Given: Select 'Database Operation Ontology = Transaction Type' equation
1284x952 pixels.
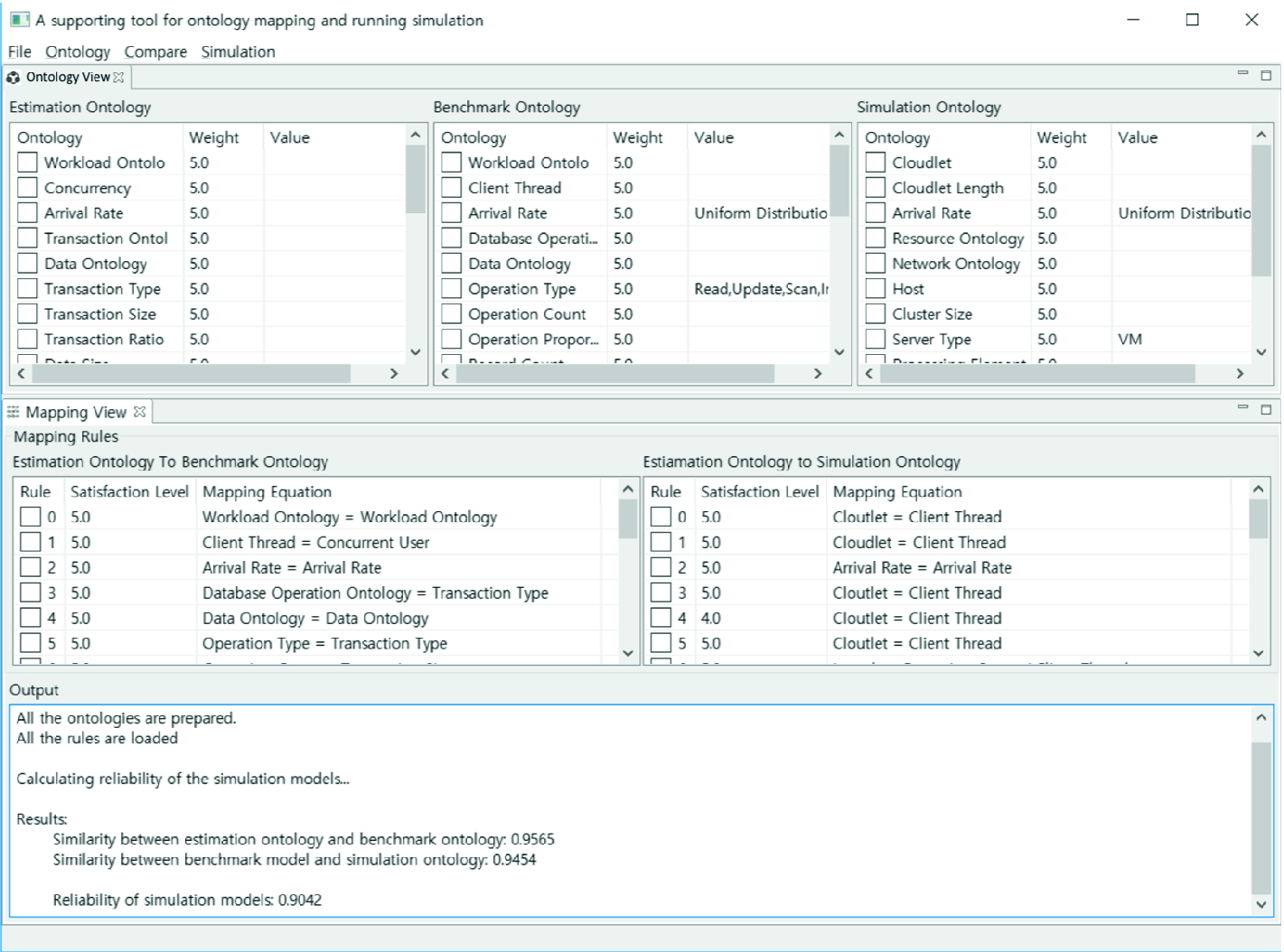Looking at the screenshot, I should coord(375,593).
